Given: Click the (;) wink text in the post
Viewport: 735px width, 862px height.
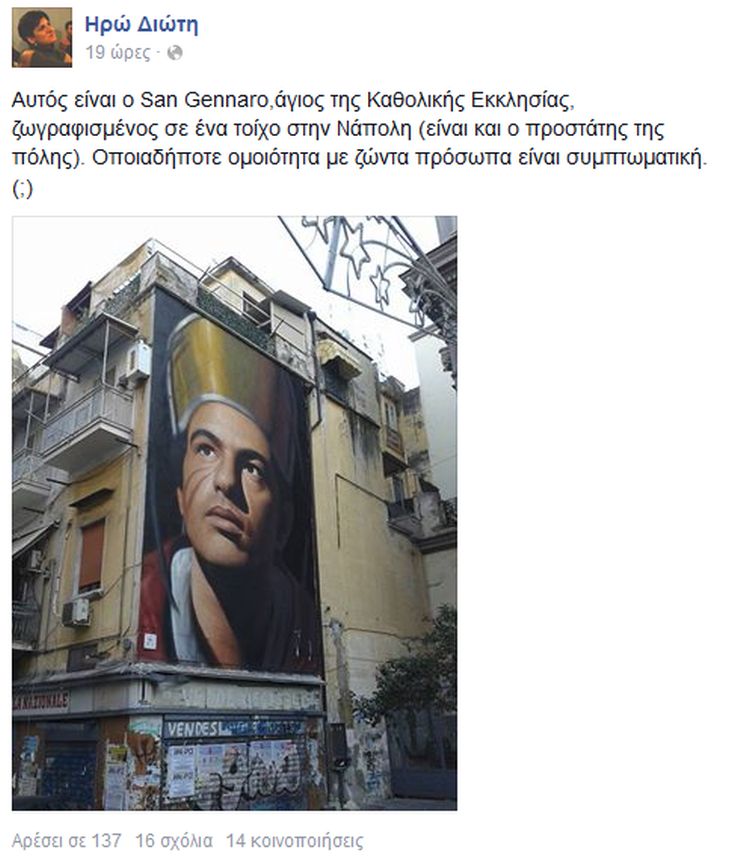Looking at the screenshot, I should pyautogui.click(x=23, y=189).
